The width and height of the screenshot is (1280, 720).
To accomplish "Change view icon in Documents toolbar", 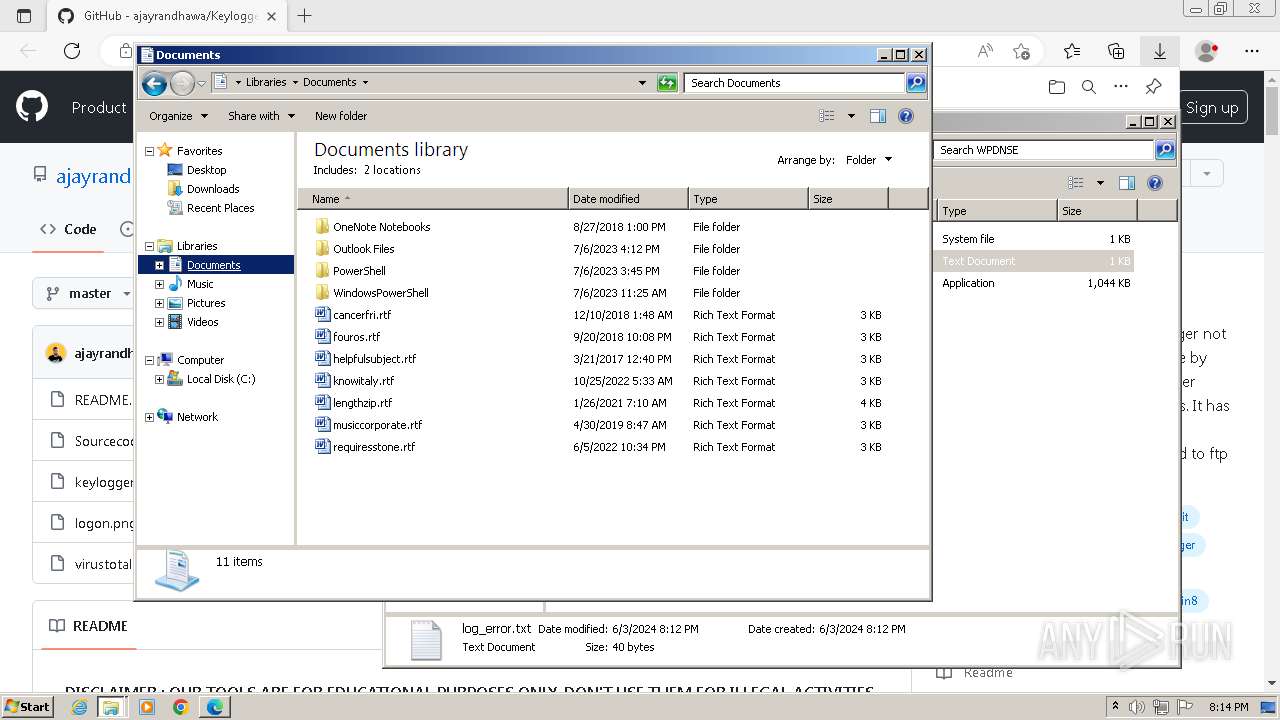I will [827, 116].
